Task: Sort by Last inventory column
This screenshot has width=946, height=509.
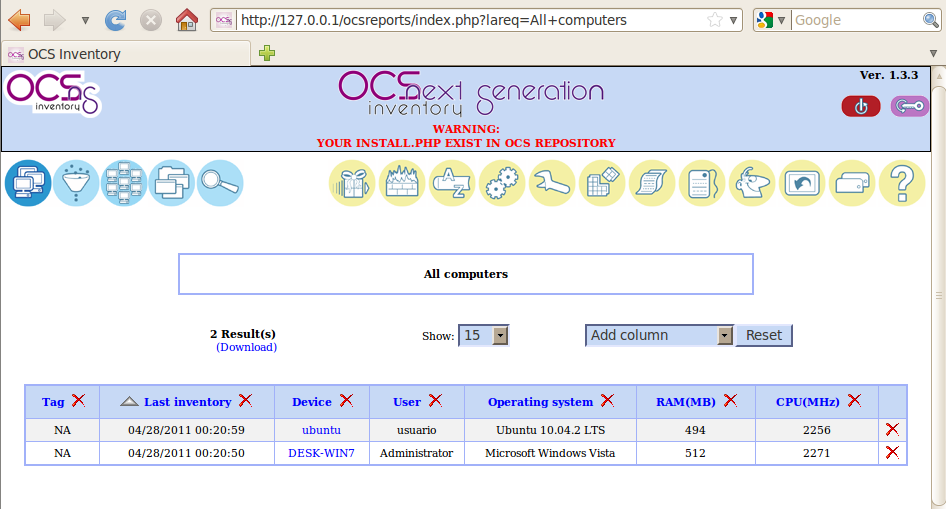Action: (188, 402)
